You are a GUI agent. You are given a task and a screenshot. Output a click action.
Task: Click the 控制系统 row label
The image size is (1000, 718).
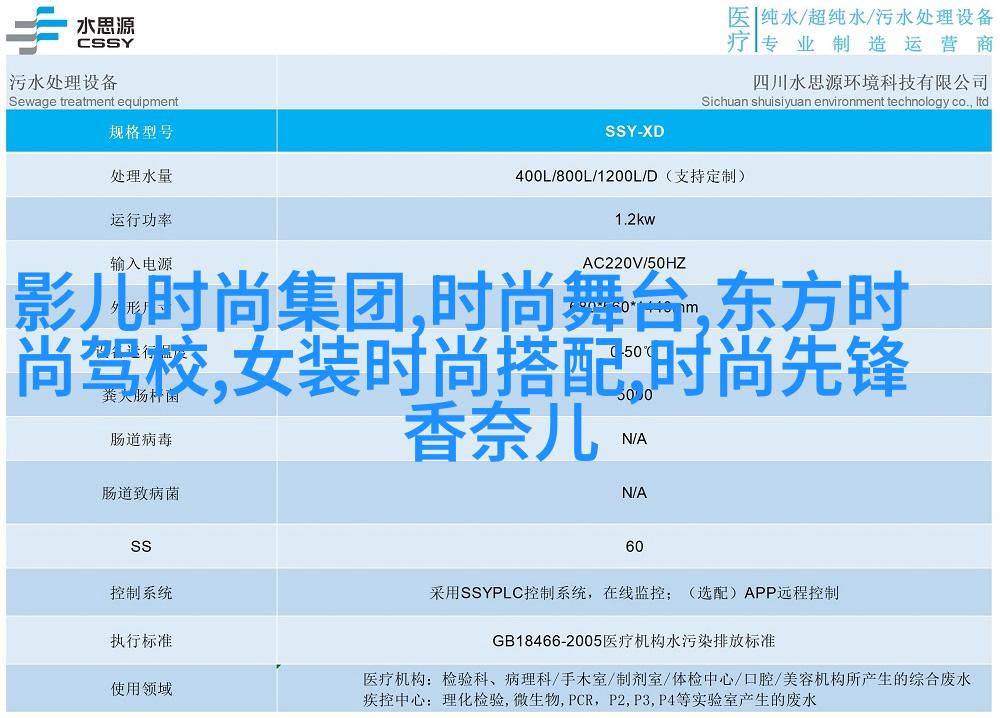coord(141,593)
